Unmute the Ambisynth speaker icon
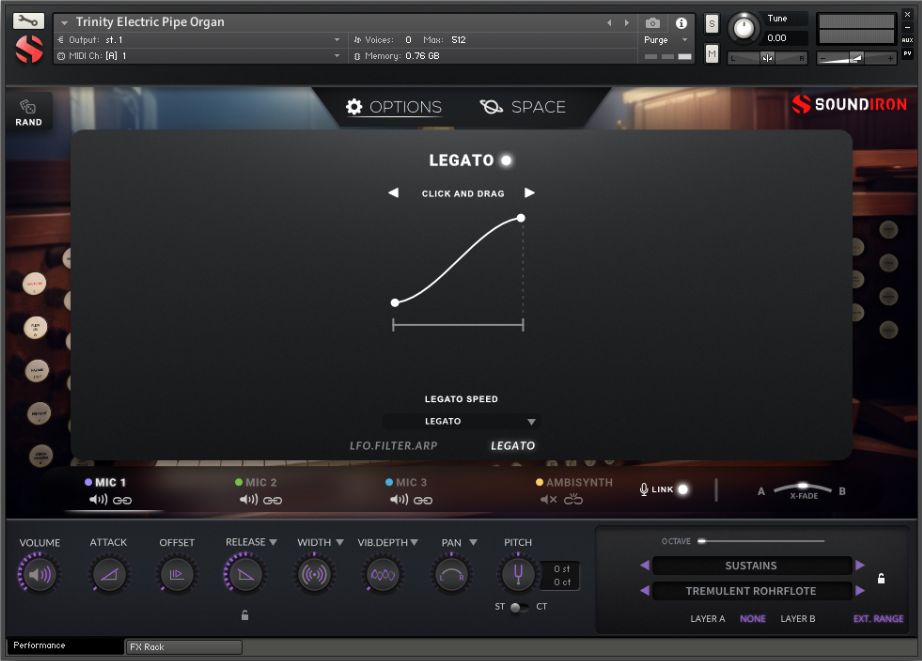The width and height of the screenshot is (922, 661). tap(549, 500)
